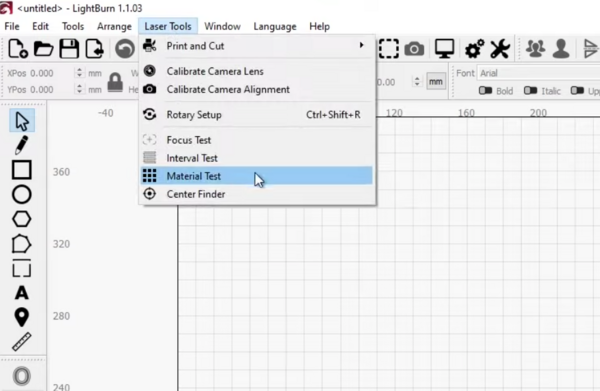Click the camera capture toolbar icon
The height and width of the screenshot is (391, 600).
(x=414, y=49)
